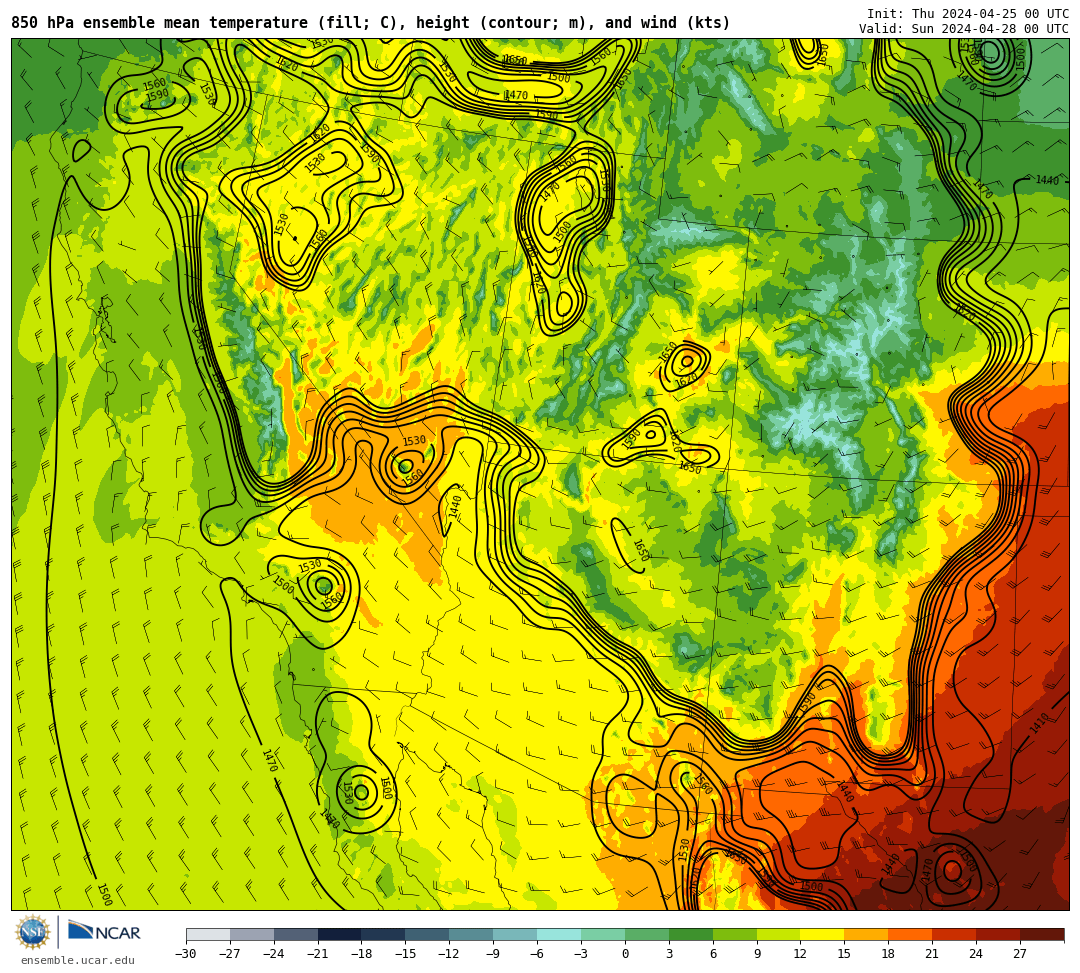The image size is (1080, 973).
Task: Pick the orange swatch between 18 and 21
Action: [x=911, y=934]
